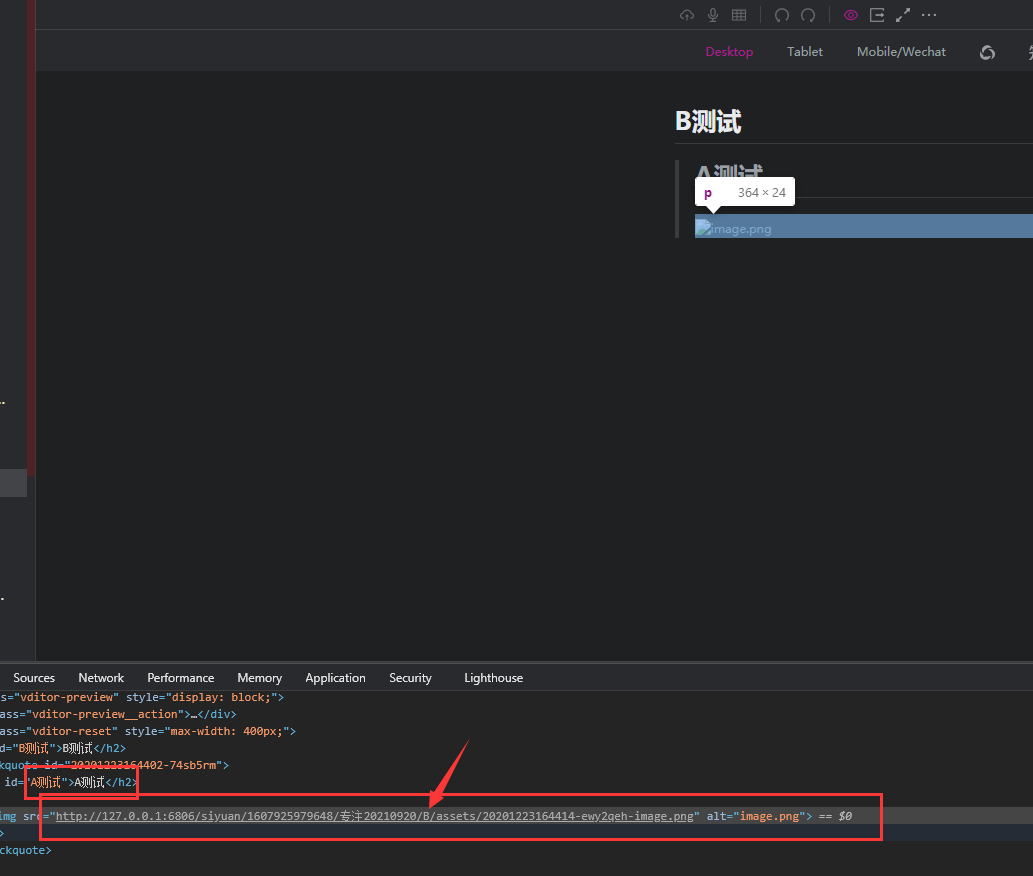Click the cloud upload icon
The image size is (1033, 876).
click(687, 15)
